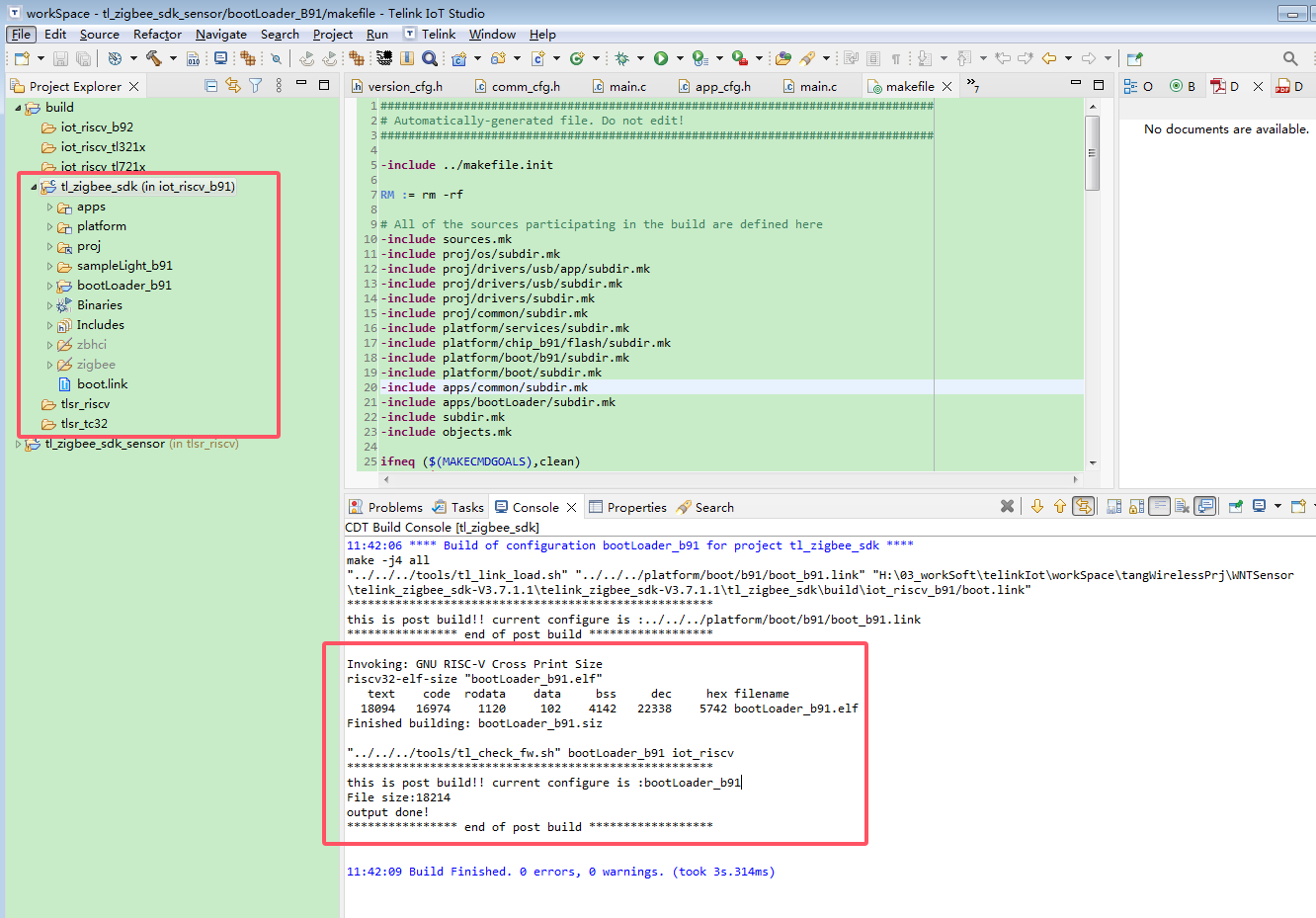Click the Open Element folder icon
The image size is (1316, 918).
783,59
